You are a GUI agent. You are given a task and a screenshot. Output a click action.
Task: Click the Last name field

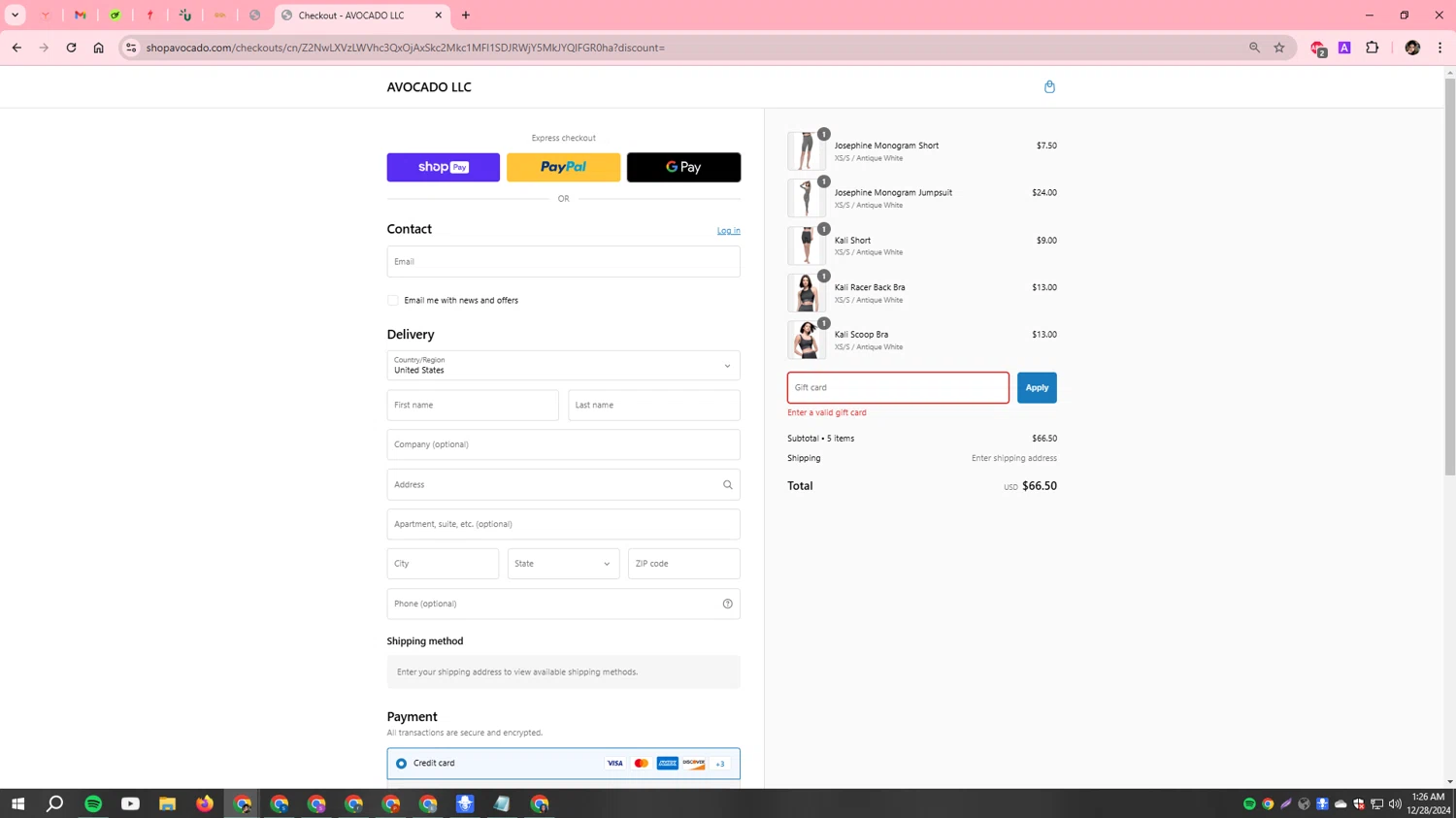pyautogui.click(x=654, y=406)
